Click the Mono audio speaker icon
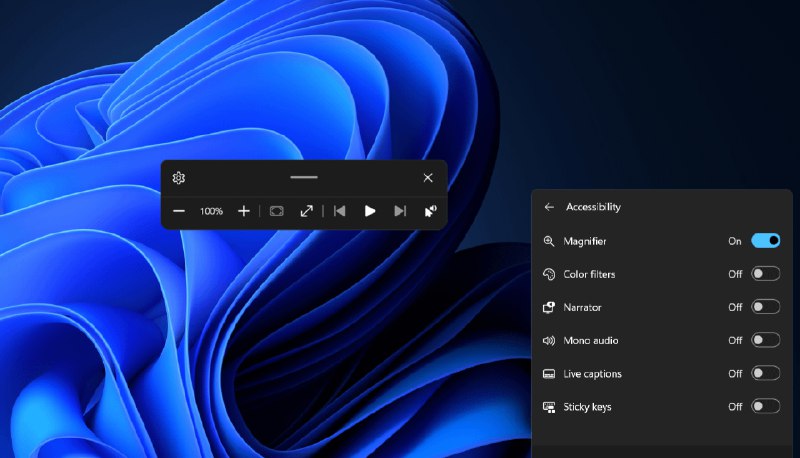The image size is (800, 458). pos(549,341)
